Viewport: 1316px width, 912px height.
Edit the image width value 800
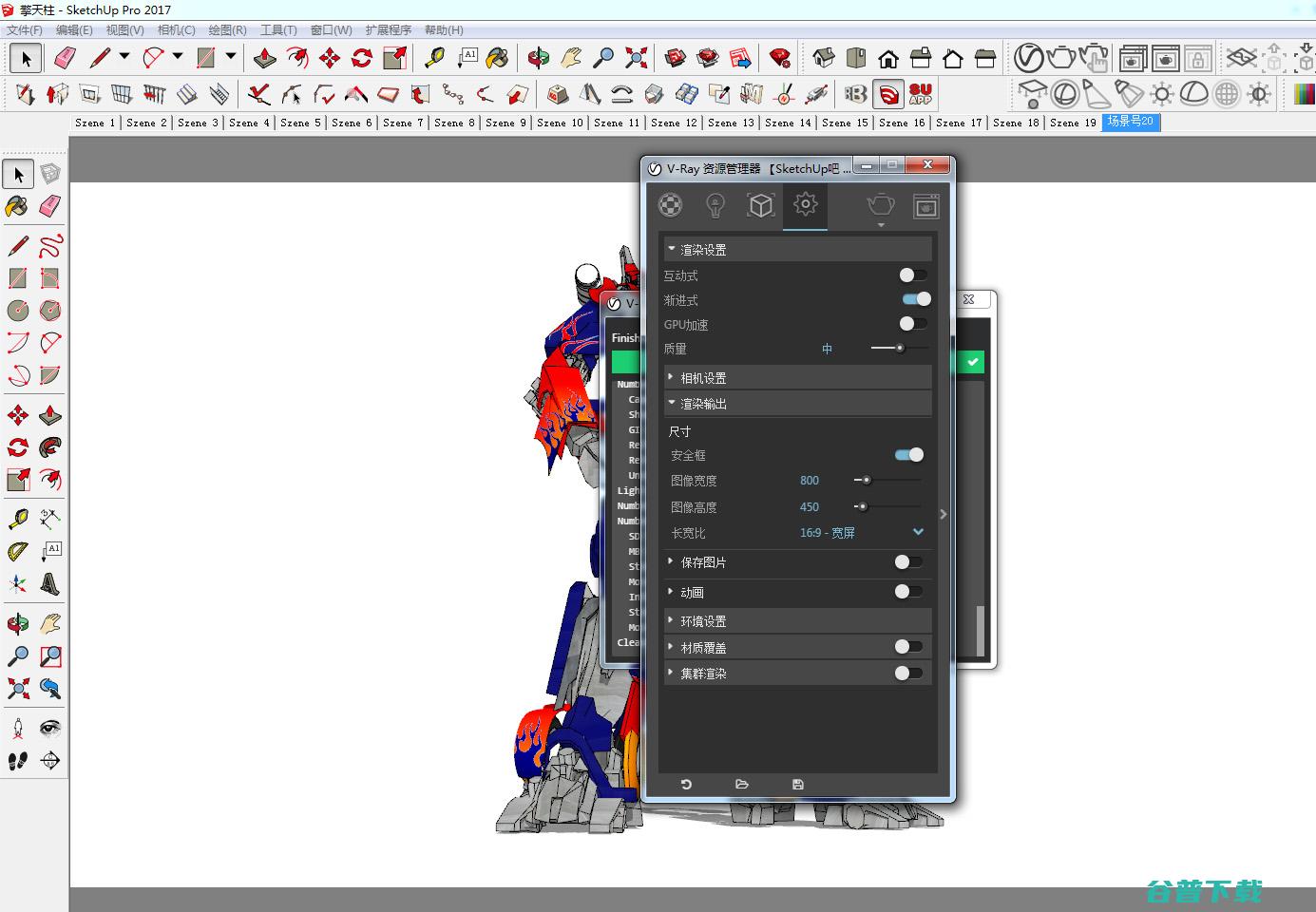coord(810,481)
